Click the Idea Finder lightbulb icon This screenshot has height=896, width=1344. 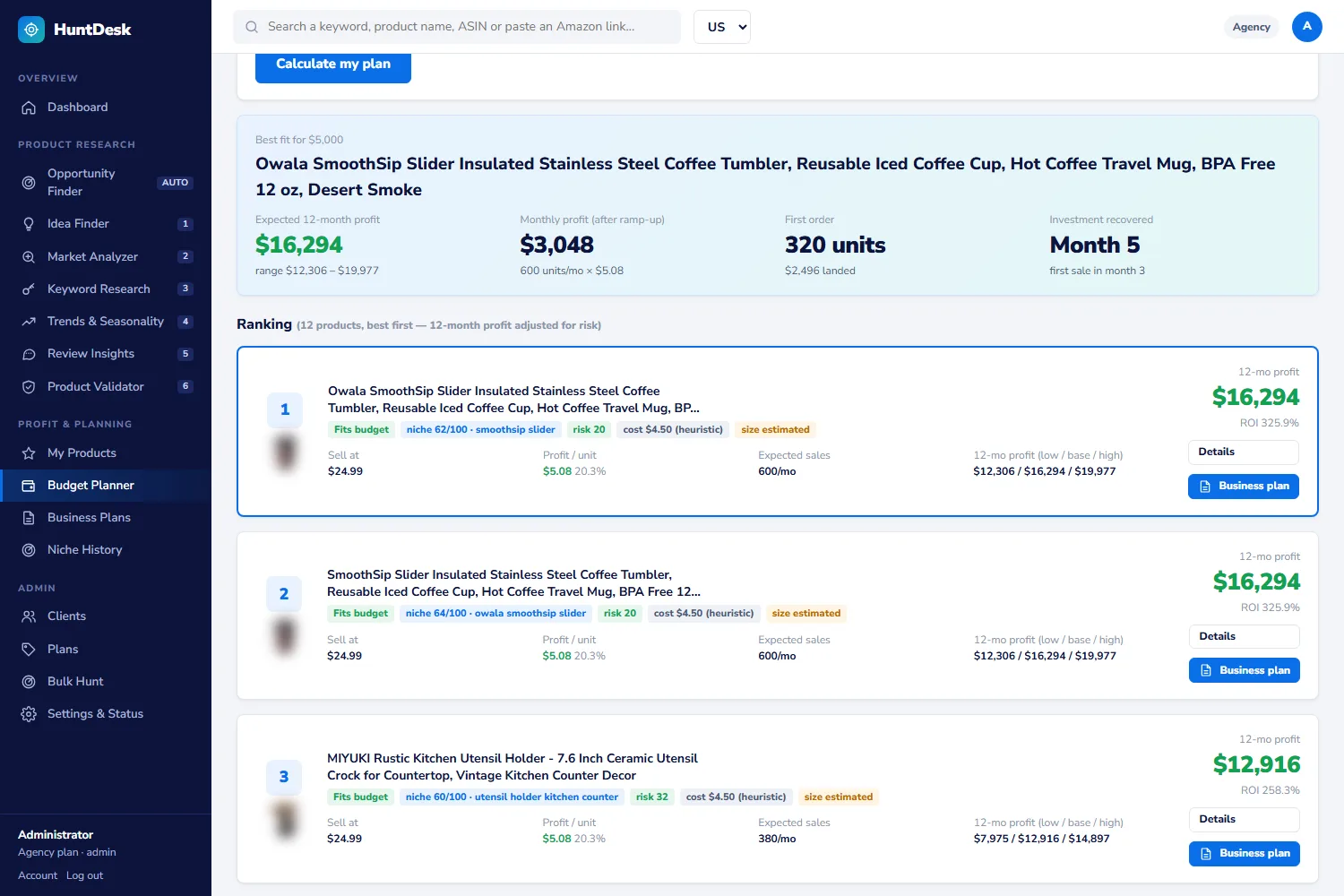click(29, 224)
